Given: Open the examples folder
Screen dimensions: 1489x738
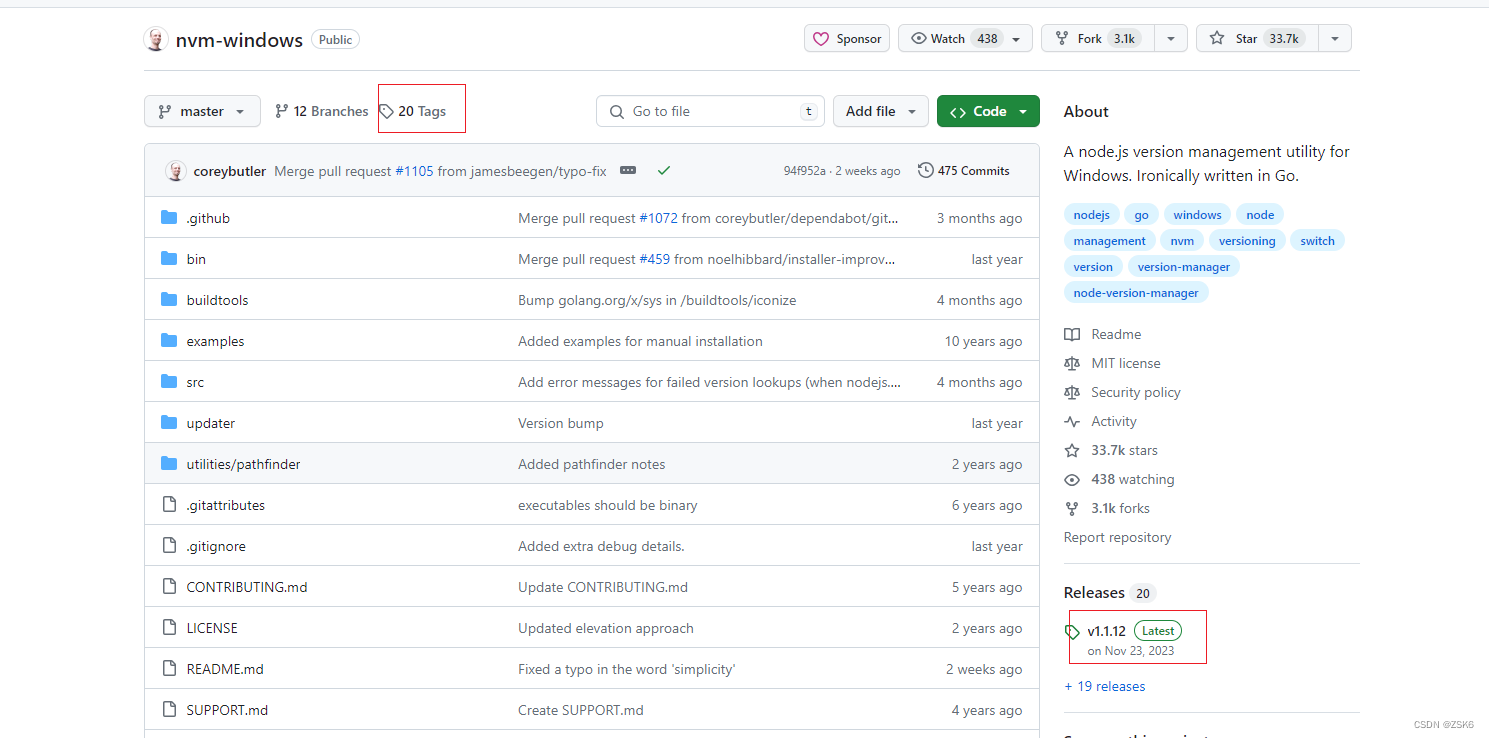Looking at the screenshot, I should tap(215, 341).
